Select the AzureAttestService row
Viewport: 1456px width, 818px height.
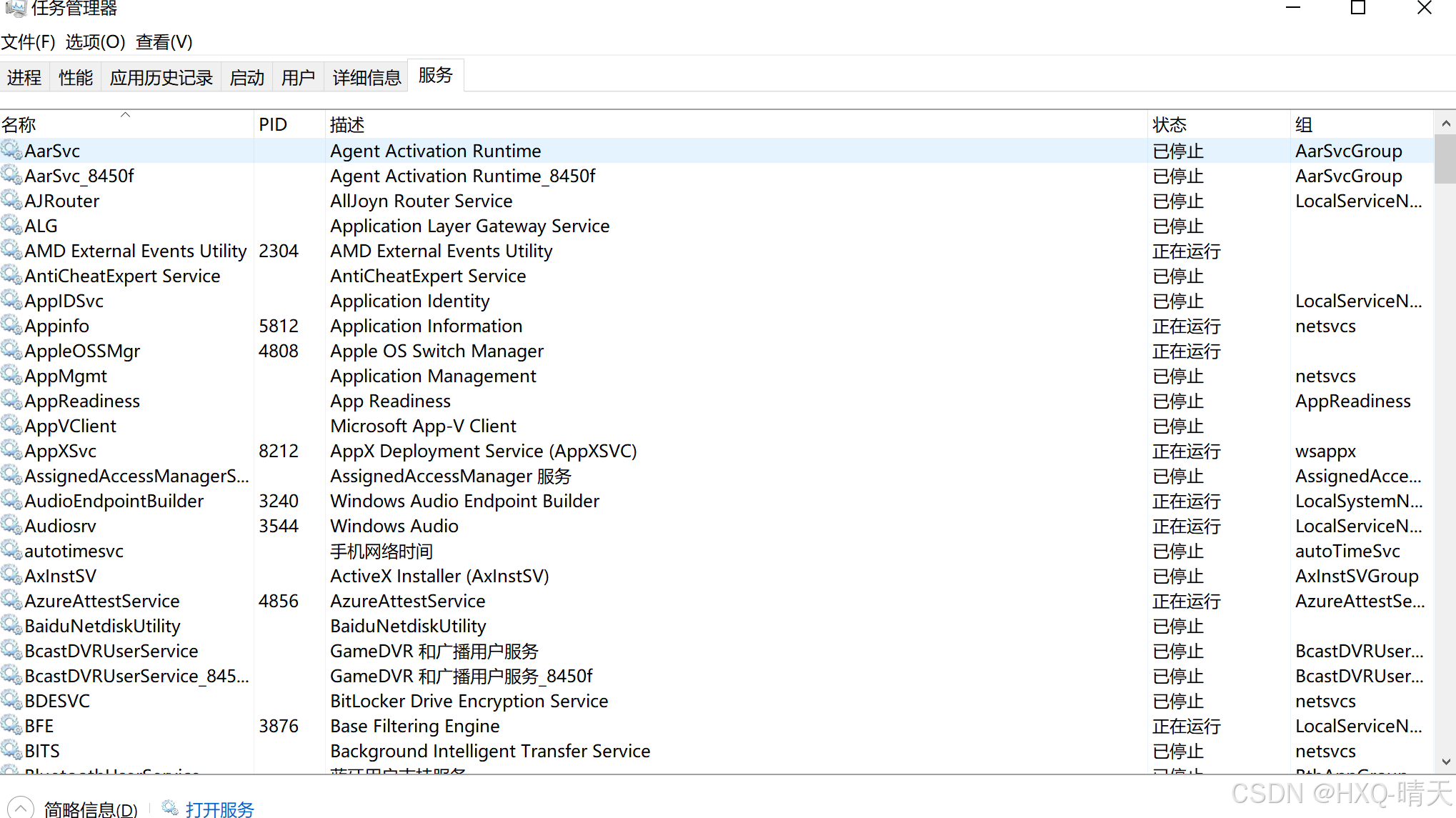101,601
